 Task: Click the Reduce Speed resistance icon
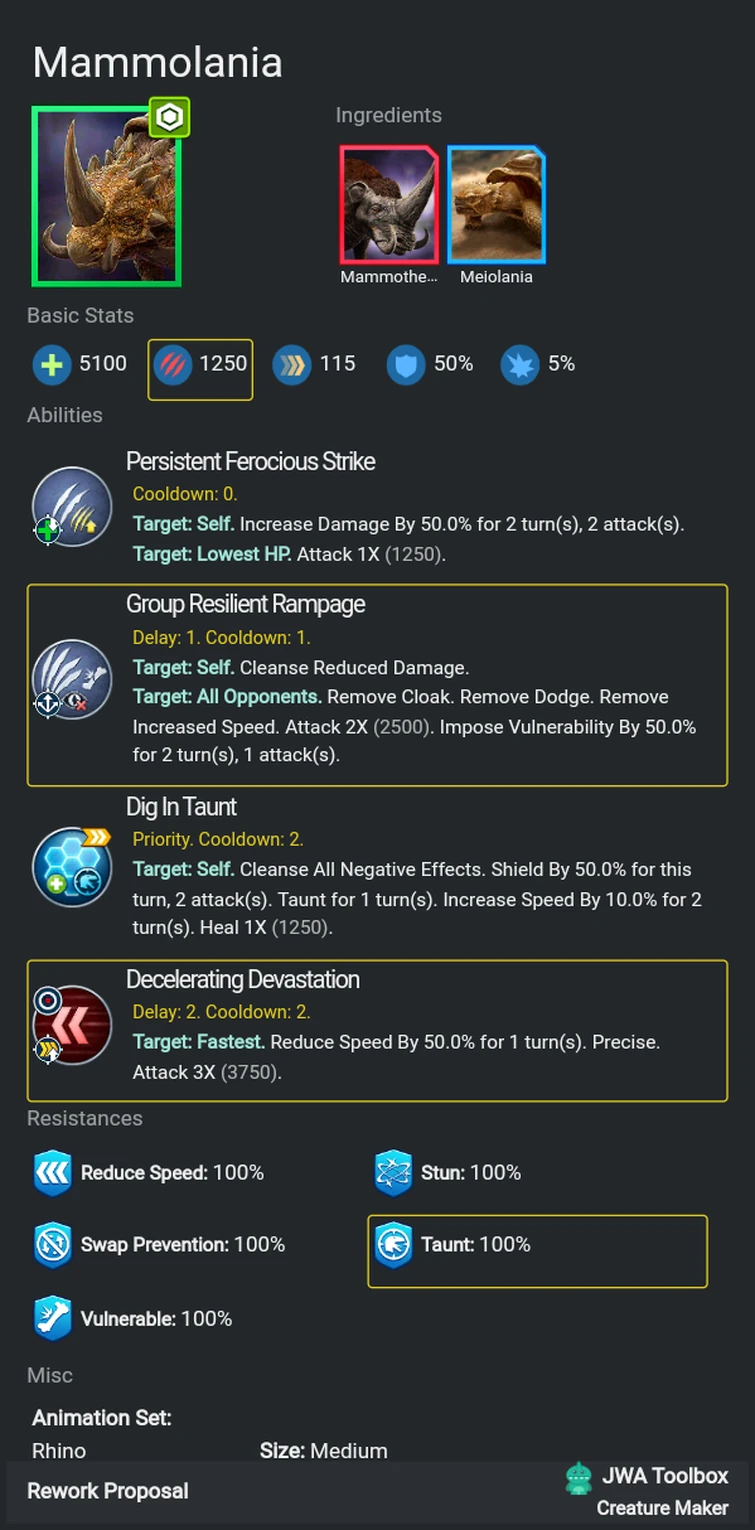53,1173
